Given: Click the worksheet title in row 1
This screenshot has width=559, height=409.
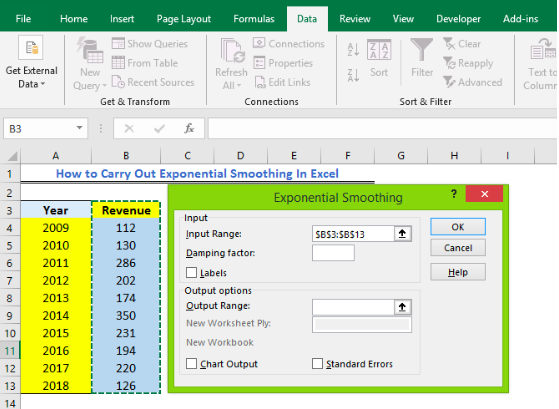Looking at the screenshot, I should [x=197, y=174].
